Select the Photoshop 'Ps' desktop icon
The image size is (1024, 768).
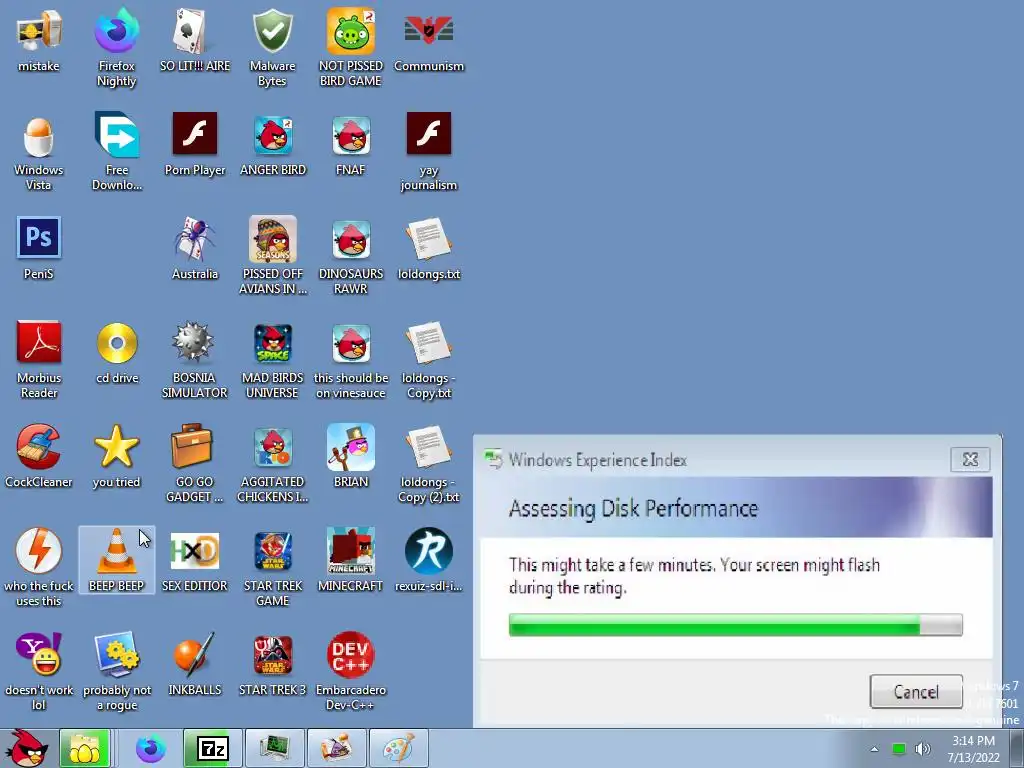pos(39,248)
